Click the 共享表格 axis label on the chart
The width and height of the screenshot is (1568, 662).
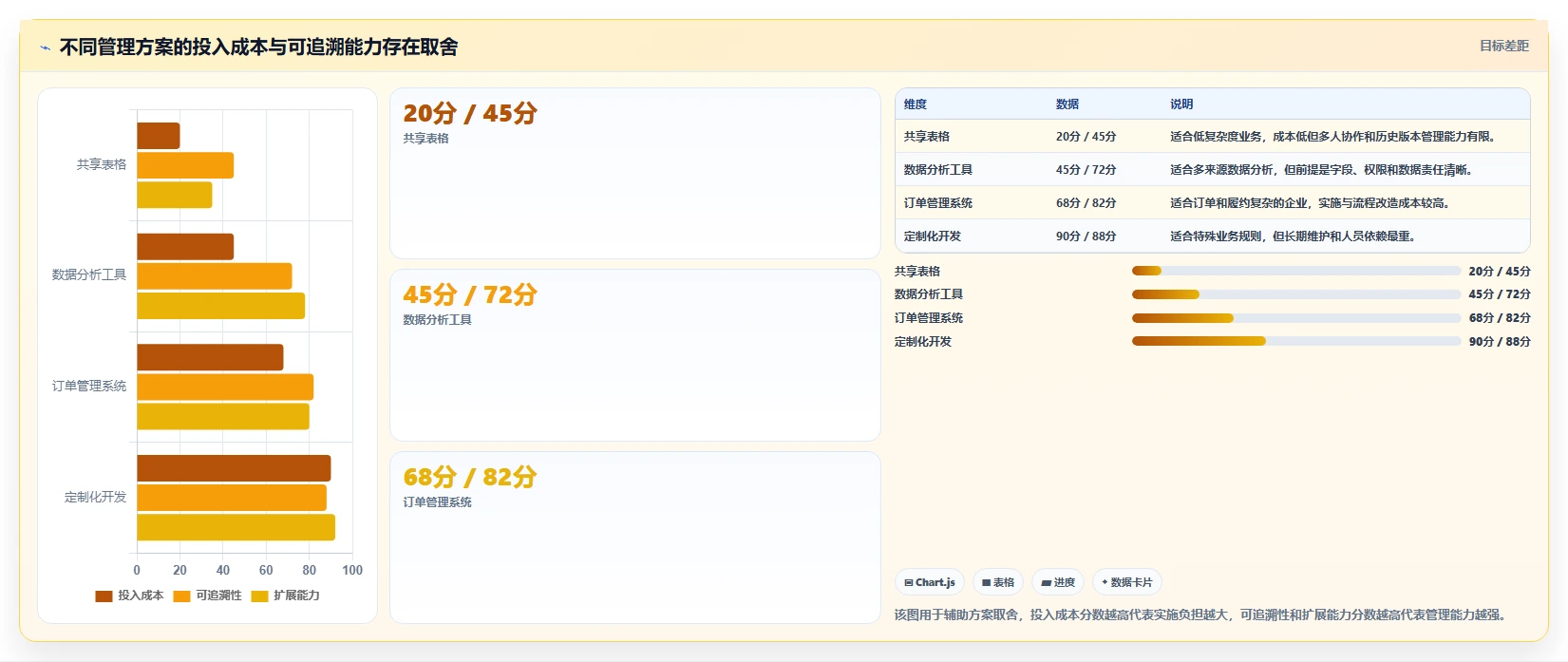[x=102, y=165]
